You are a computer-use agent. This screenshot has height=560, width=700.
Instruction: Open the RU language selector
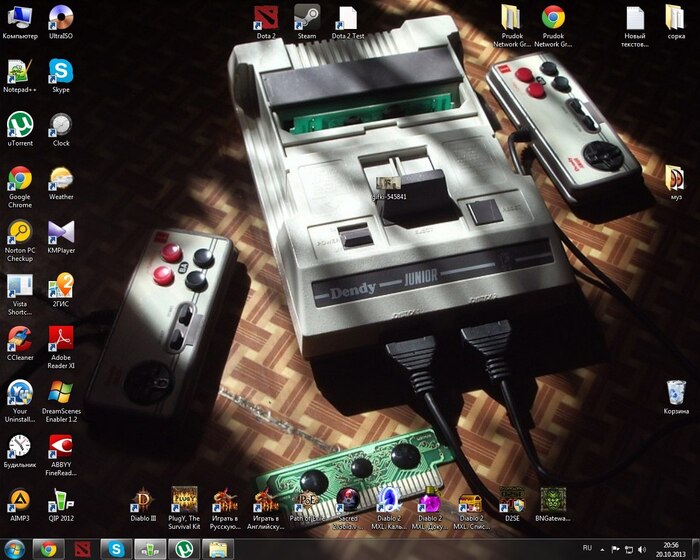[587, 549]
